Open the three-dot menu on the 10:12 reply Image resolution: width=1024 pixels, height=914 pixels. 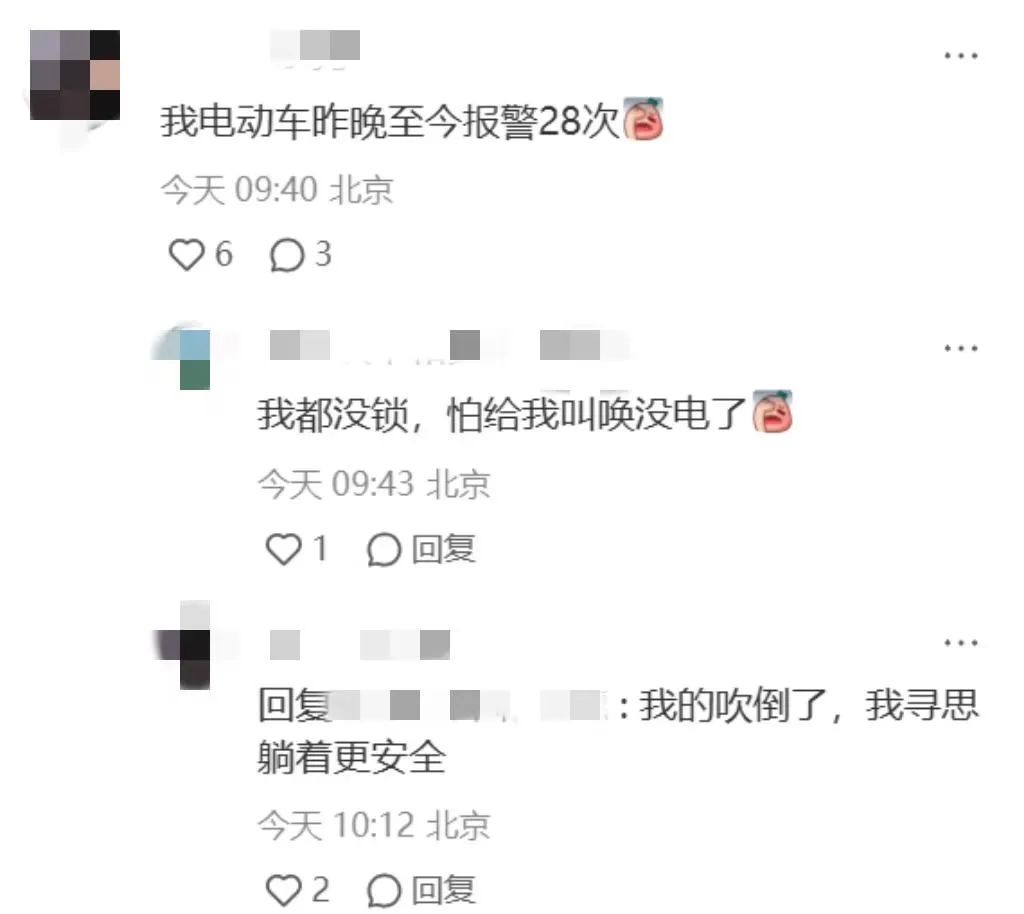click(x=961, y=643)
